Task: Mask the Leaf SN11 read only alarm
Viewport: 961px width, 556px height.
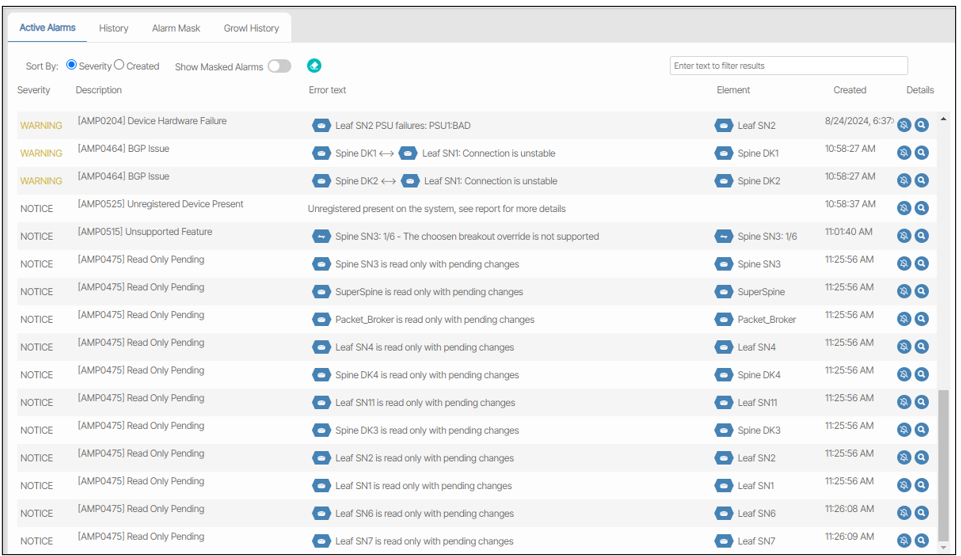Action: tap(904, 402)
